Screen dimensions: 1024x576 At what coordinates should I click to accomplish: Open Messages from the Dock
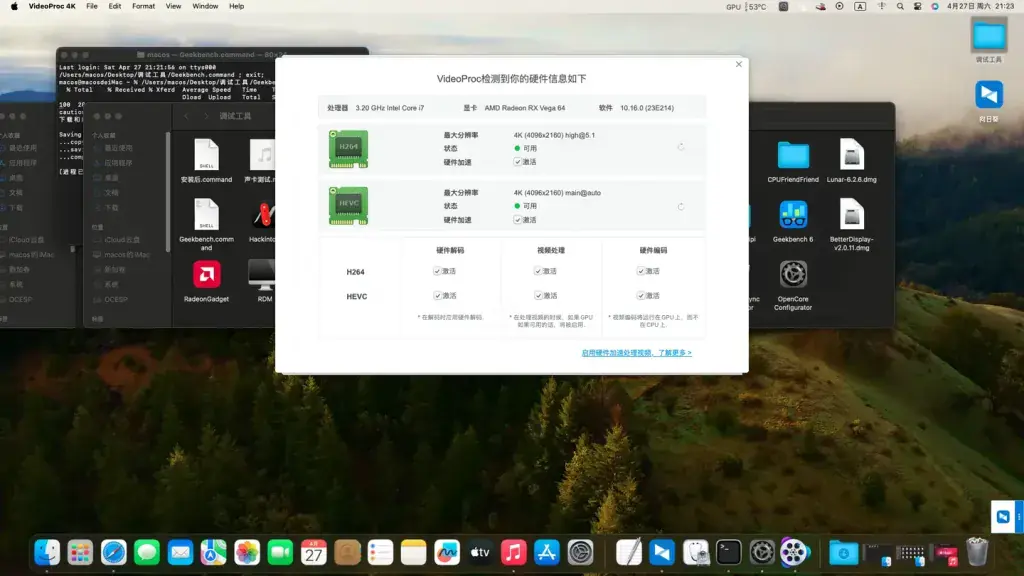tap(147, 552)
